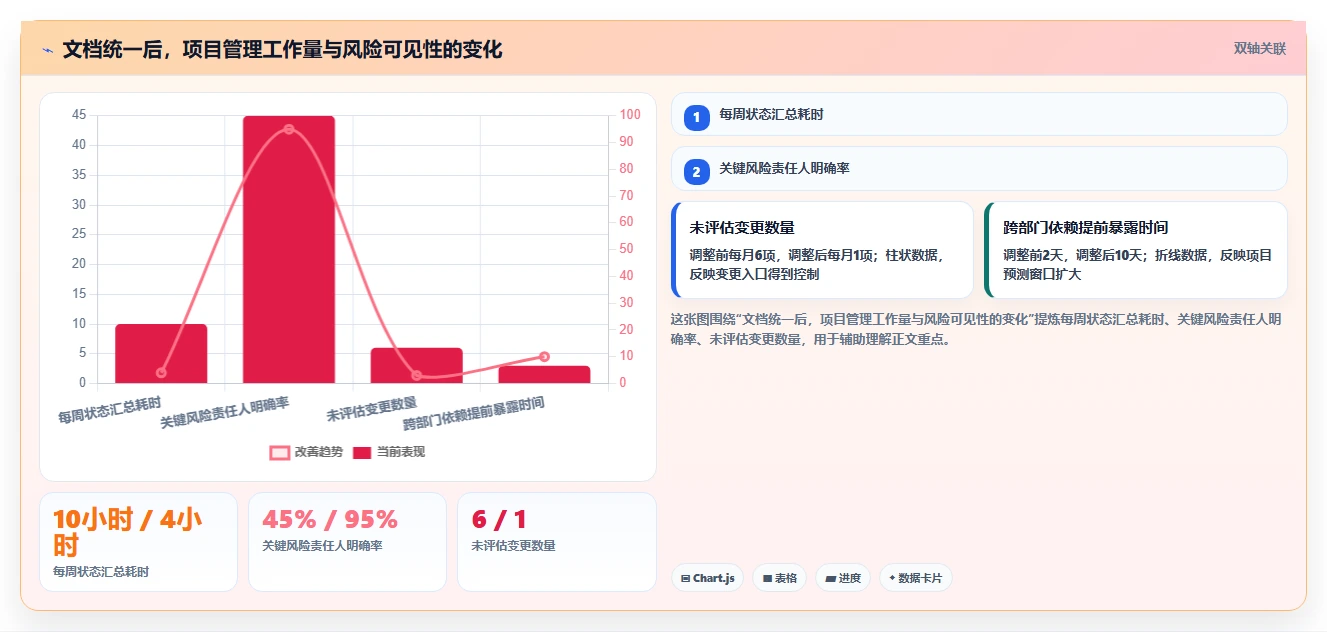
Task: Click the left axis value 20
Action: click(x=79, y=264)
